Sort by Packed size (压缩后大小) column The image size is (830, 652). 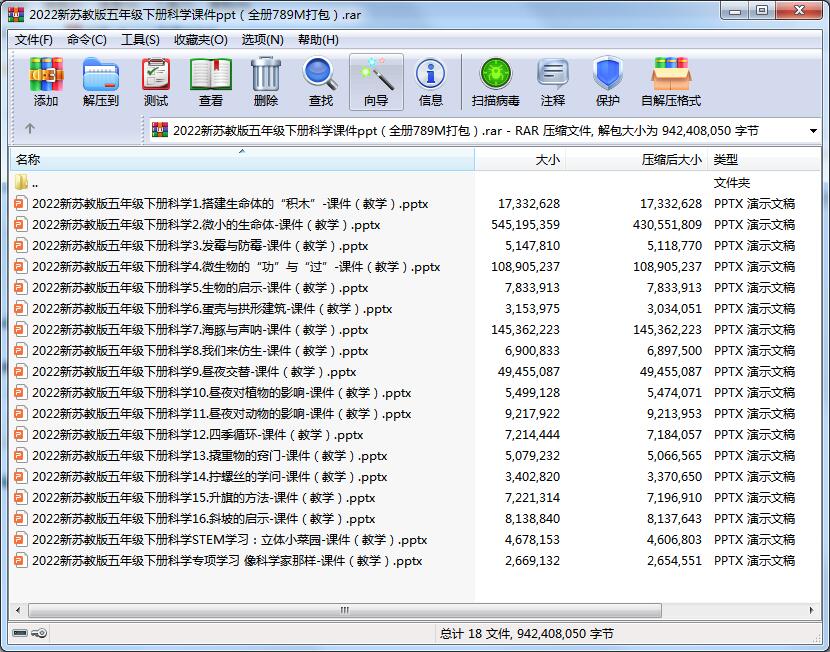click(637, 159)
